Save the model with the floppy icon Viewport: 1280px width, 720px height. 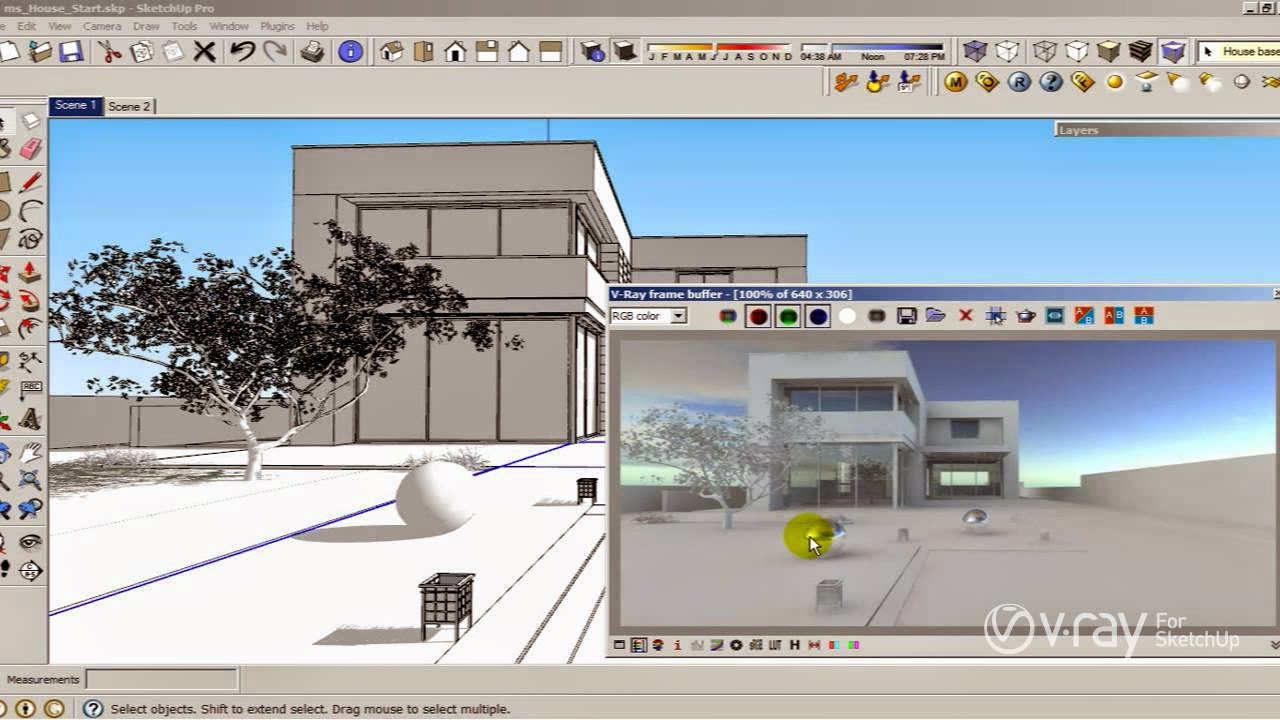(x=71, y=51)
